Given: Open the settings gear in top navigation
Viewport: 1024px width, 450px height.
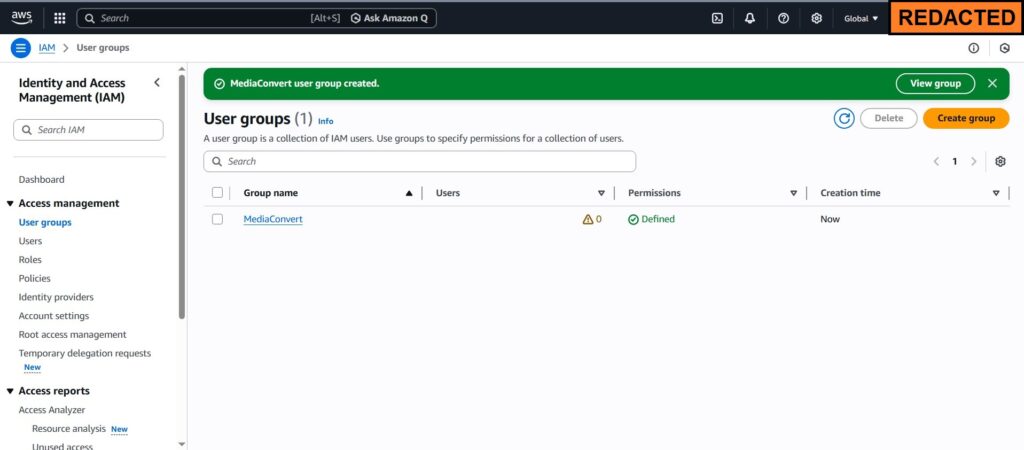Looking at the screenshot, I should (816, 18).
